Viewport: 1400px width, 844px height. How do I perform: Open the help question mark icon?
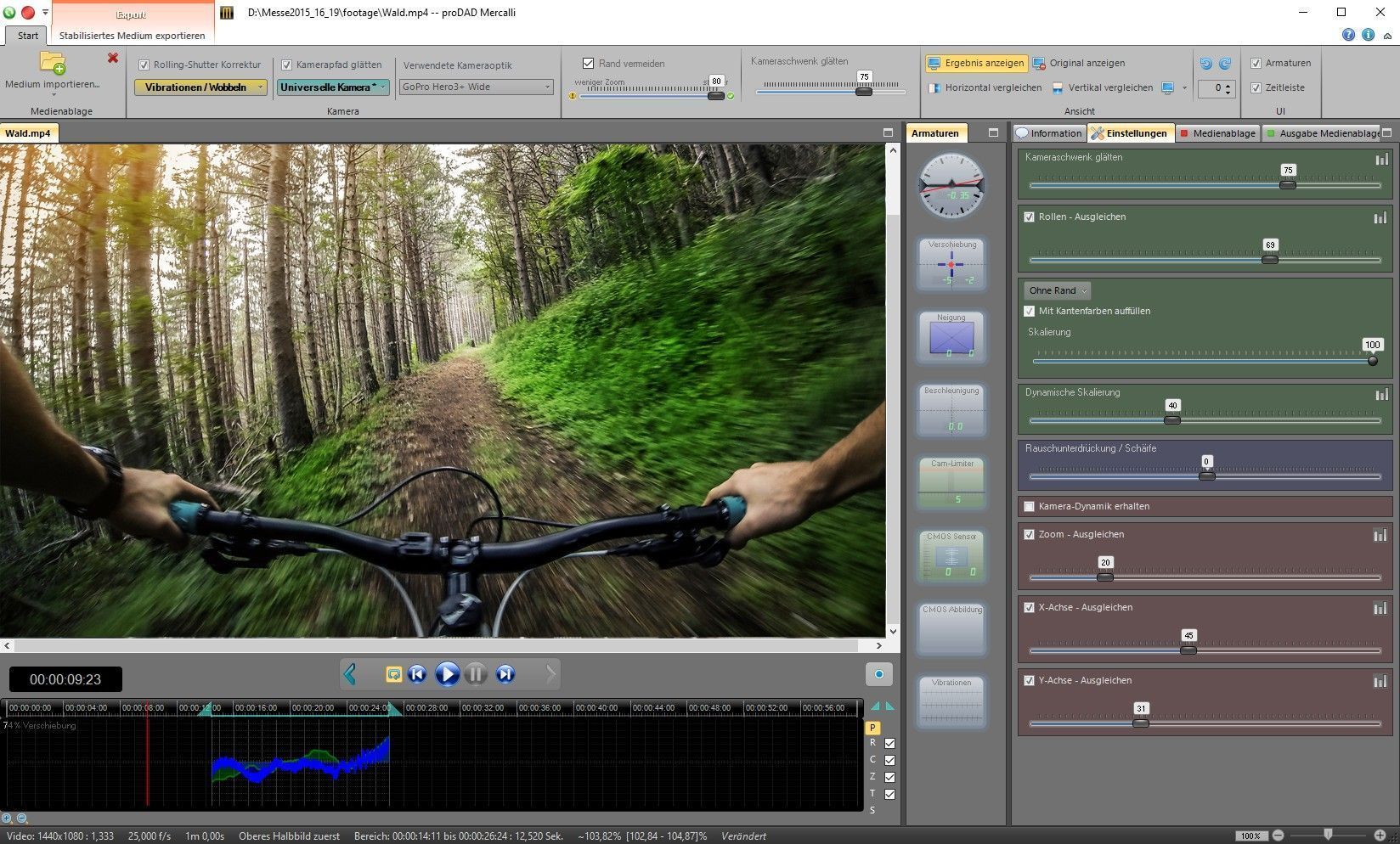point(1348,35)
